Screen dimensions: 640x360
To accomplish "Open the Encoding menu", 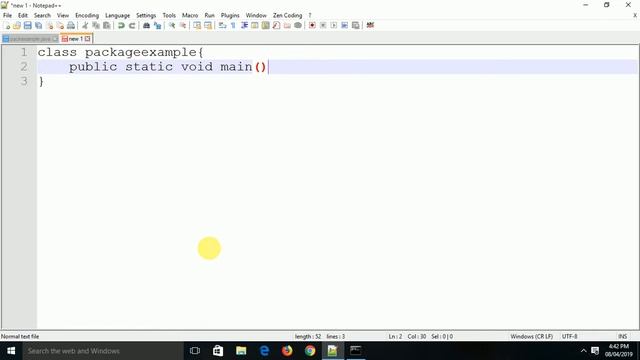I will coord(87,15).
